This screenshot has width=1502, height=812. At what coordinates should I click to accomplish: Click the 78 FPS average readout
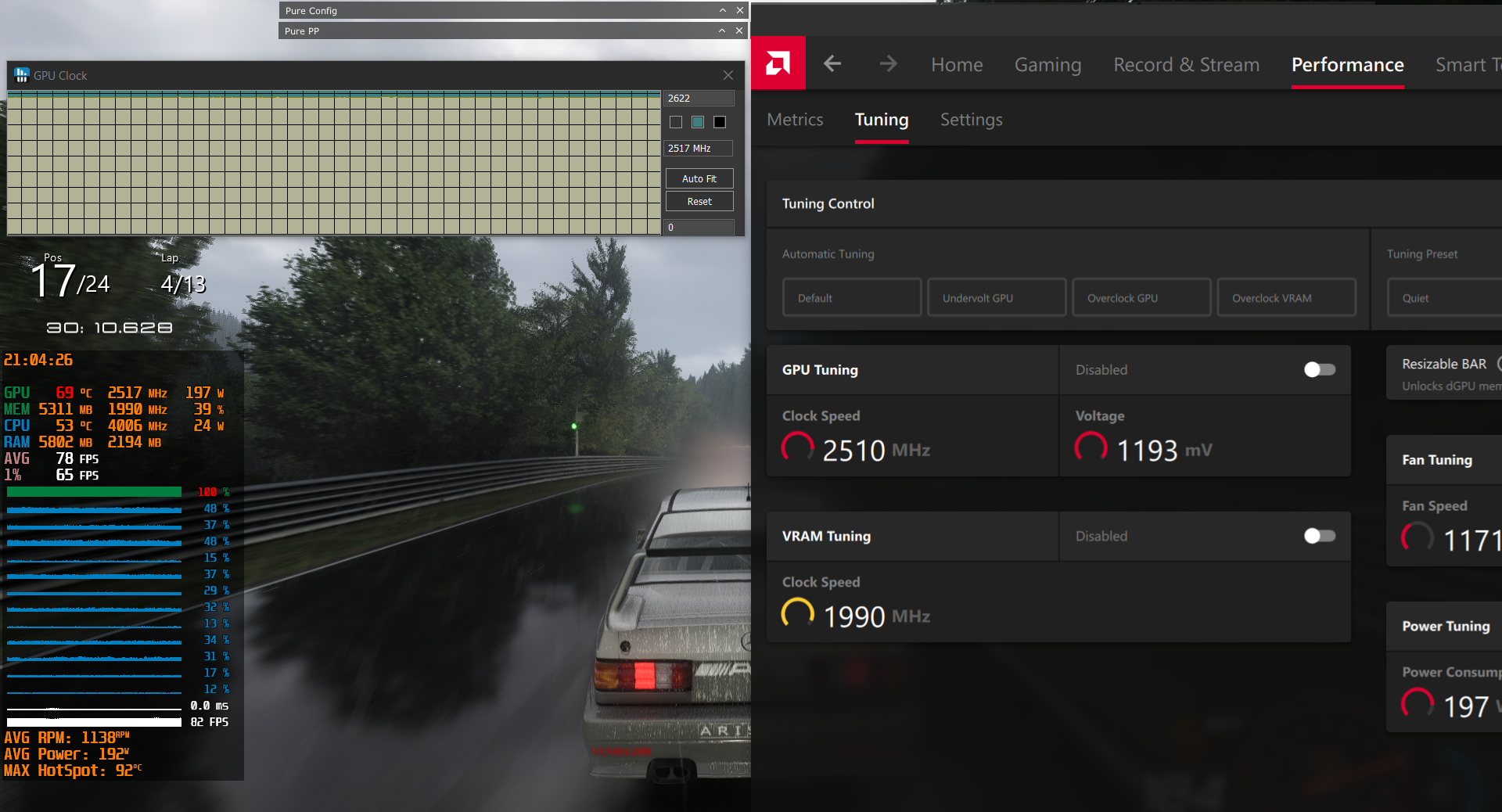click(x=77, y=458)
